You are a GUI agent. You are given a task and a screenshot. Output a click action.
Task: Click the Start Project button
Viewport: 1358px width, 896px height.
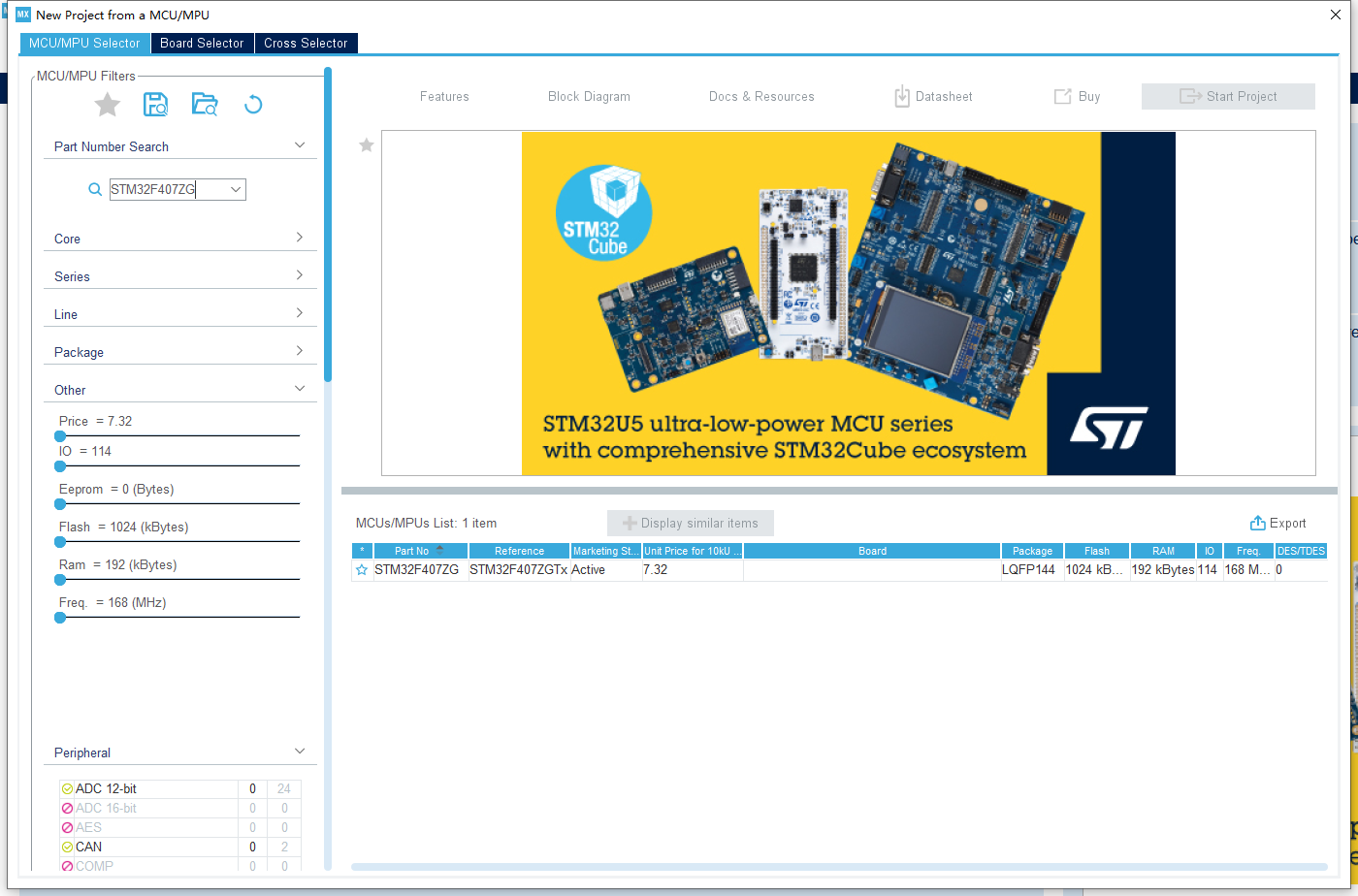point(1228,96)
